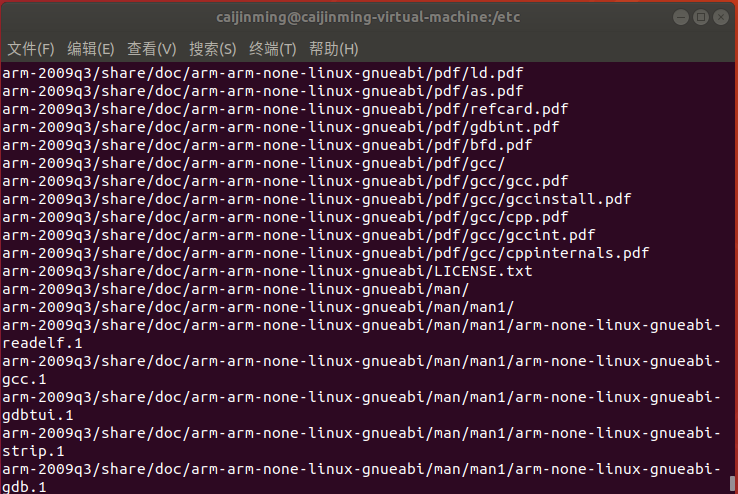The width and height of the screenshot is (738, 494).
Task: Click the line ending in pdf/ld.pdf
Action: pos(263,73)
